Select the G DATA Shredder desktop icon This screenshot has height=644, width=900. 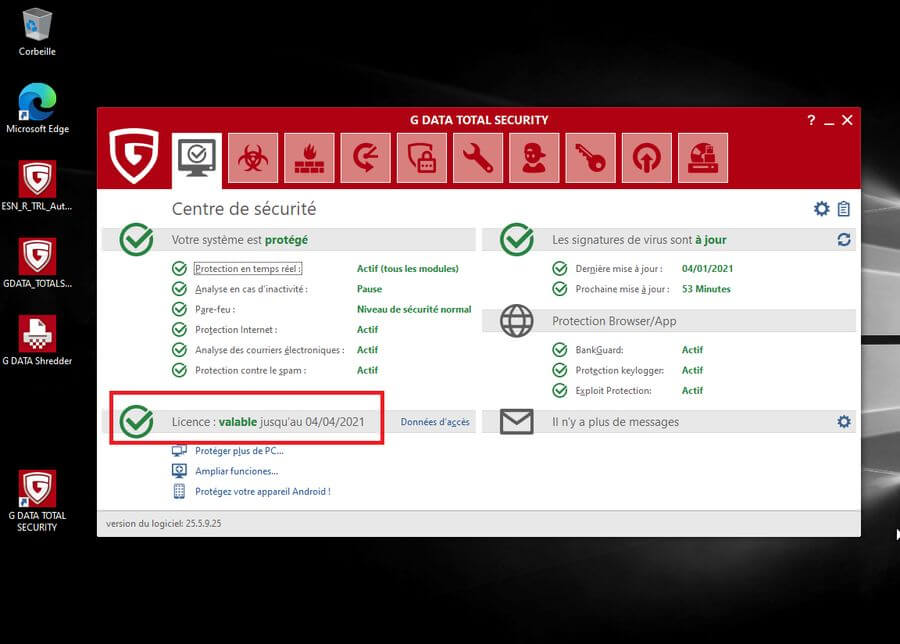click(37, 340)
